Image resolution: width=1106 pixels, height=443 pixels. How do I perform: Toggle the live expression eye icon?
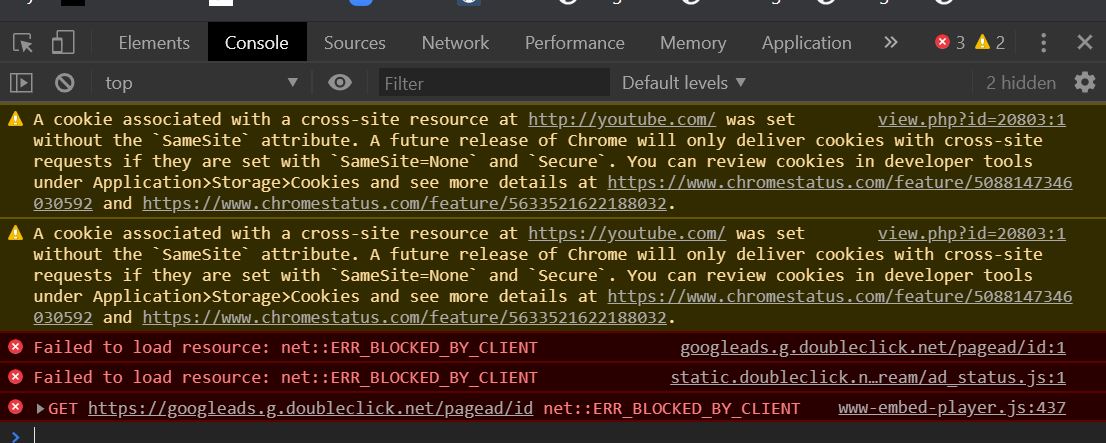340,83
